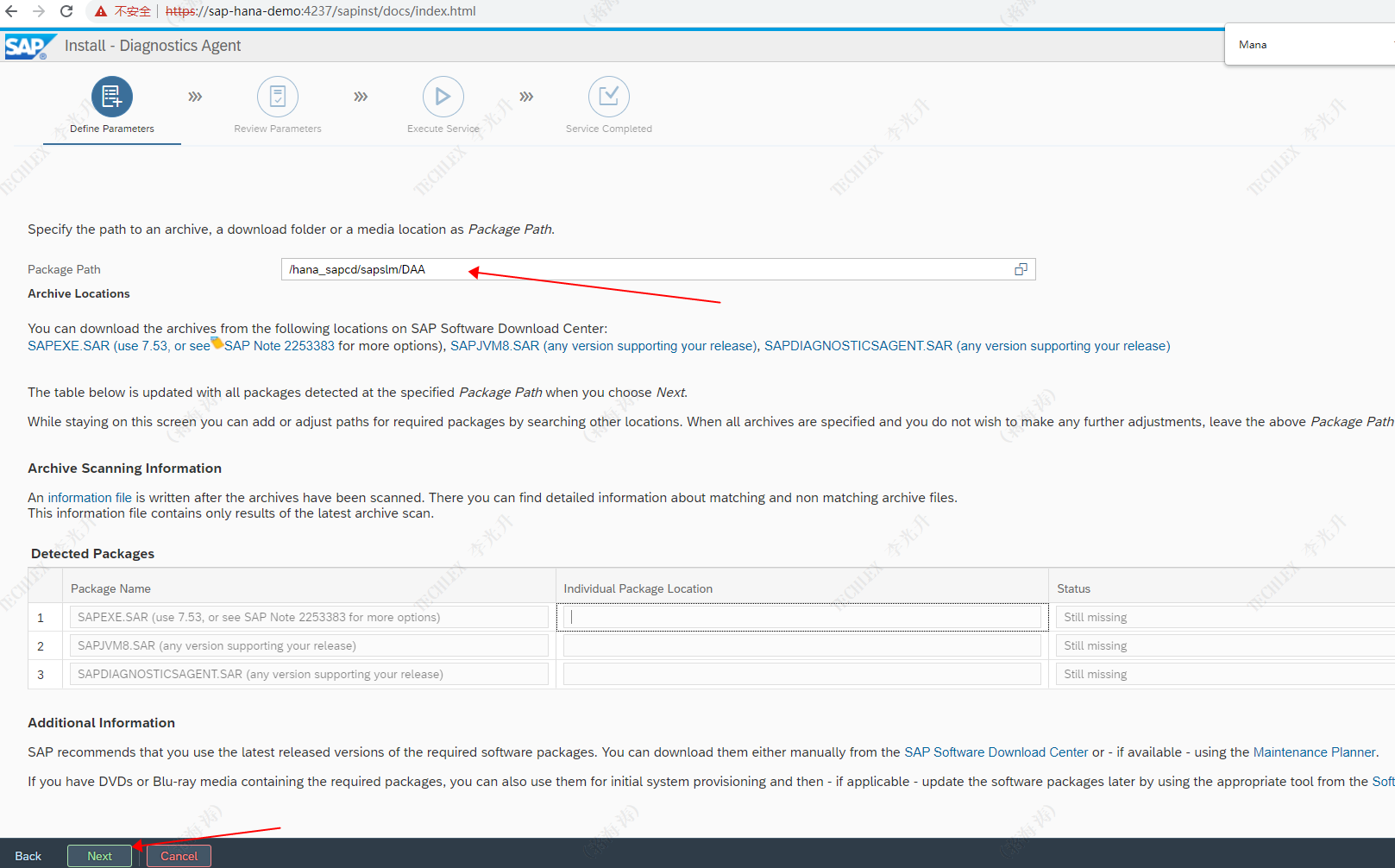
Task: Click the Archive Scanning Information heading
Action: (x=125, y=469)
